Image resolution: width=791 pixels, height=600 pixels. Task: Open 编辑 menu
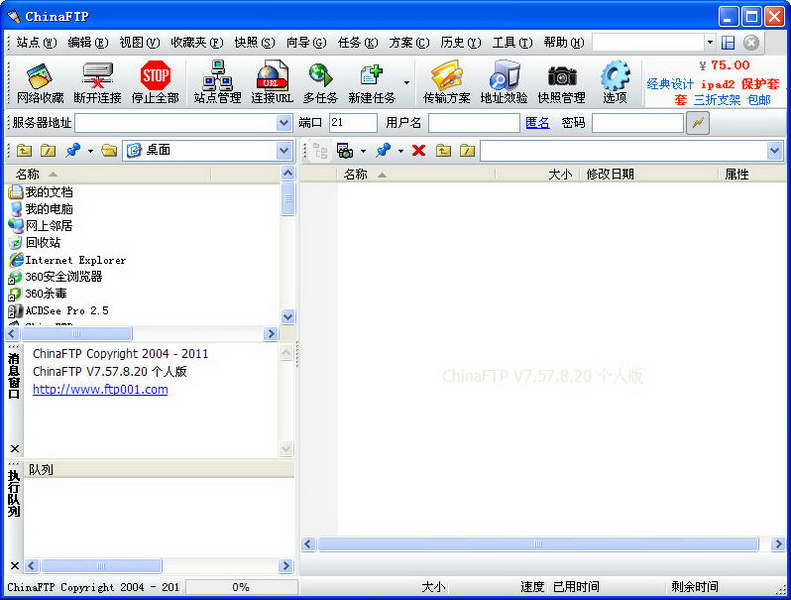point(88,43)
